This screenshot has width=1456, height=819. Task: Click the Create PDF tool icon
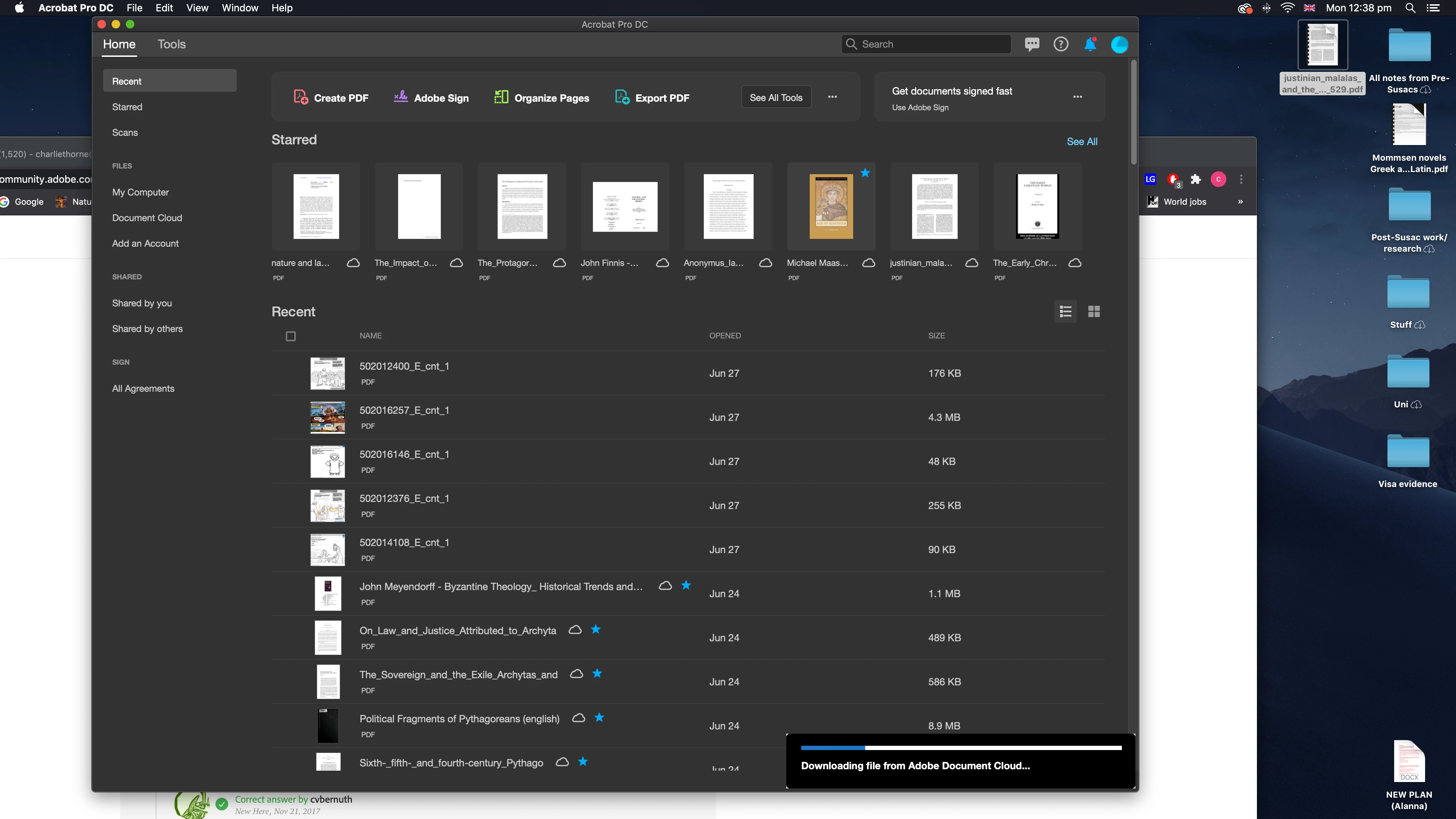click(301, 97)
